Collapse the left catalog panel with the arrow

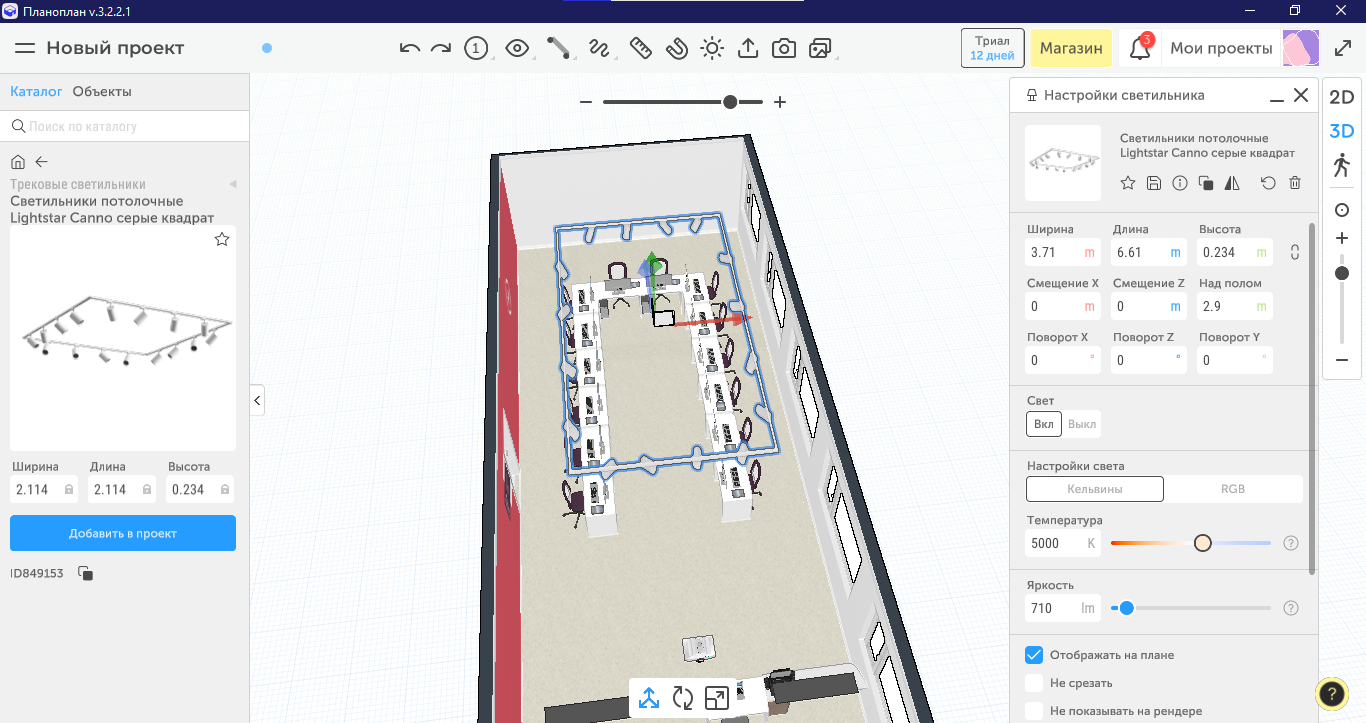257,400
